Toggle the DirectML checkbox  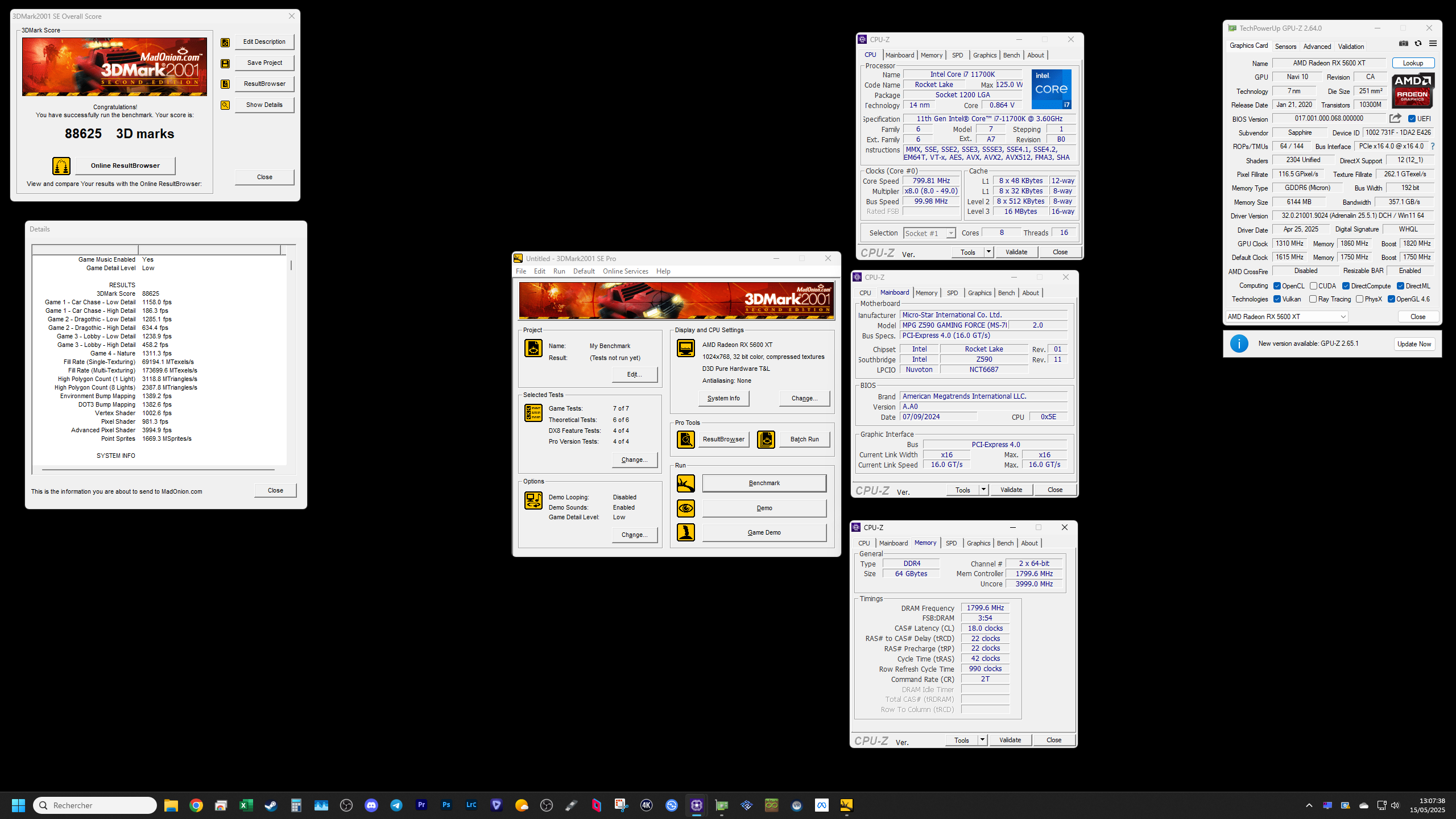coord(1401,286)
